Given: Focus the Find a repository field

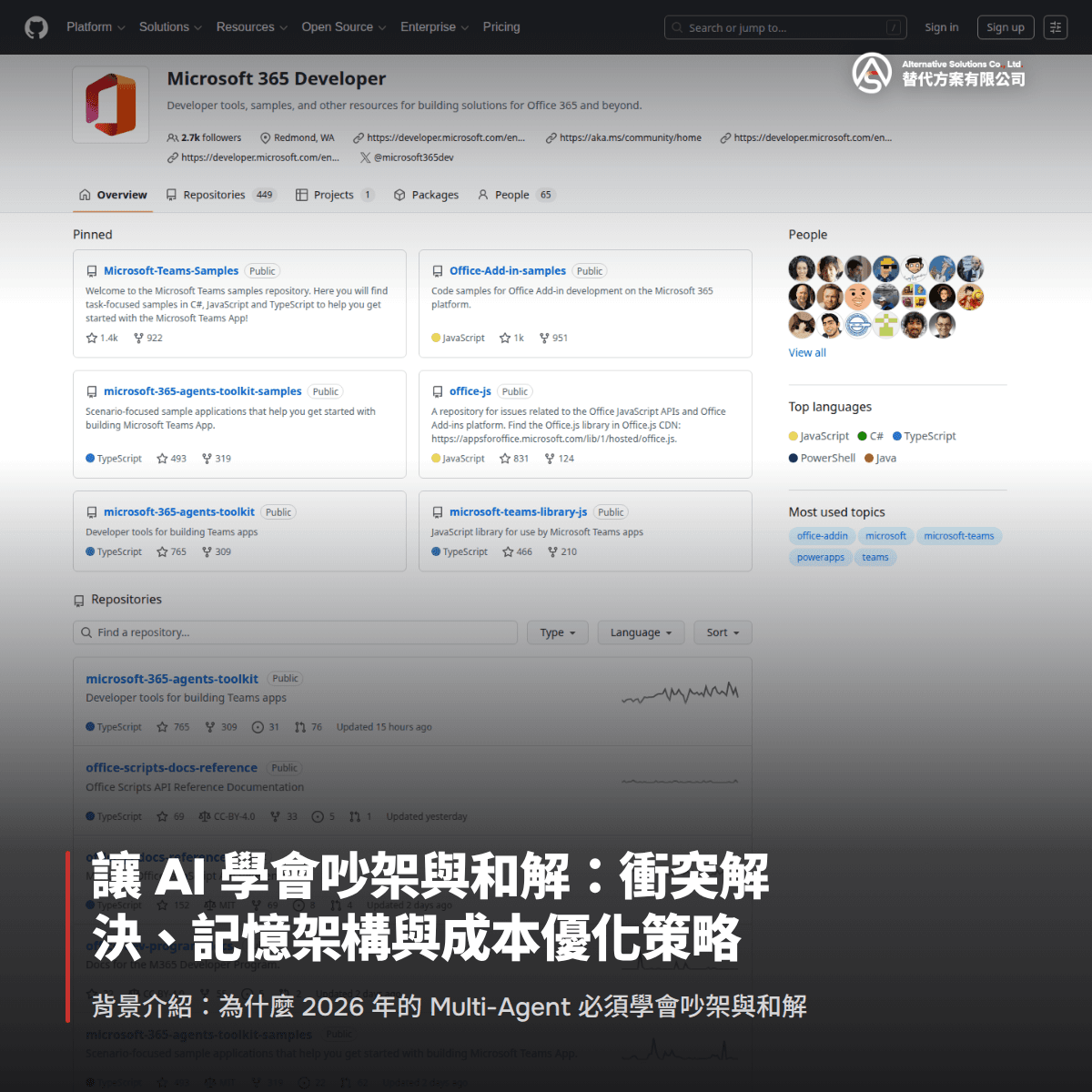Looking at the screenshot, I should (295, 632).
